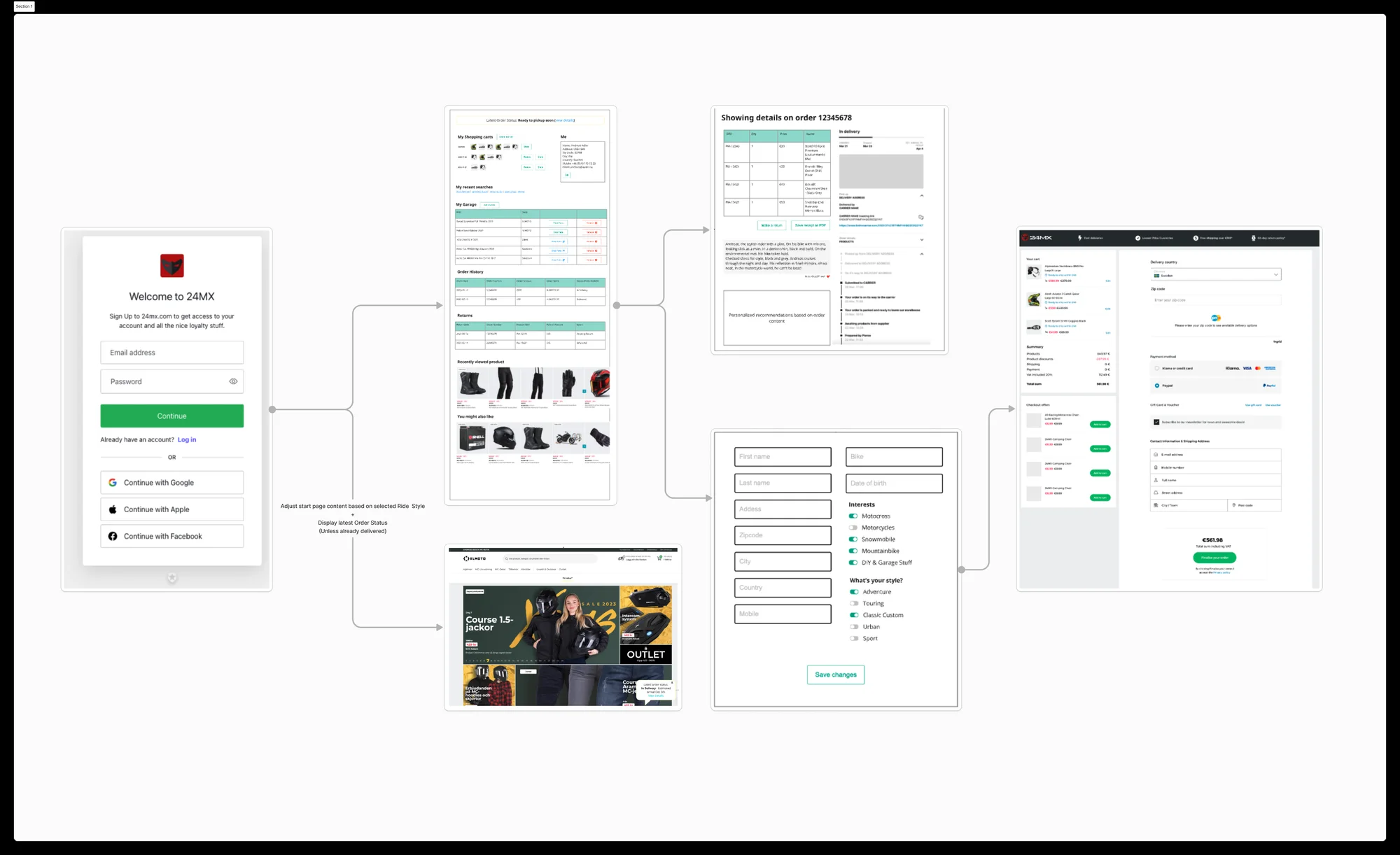Open the Delivery country Sweden dropdown
1400x855 pixels.
point(1216,274)
